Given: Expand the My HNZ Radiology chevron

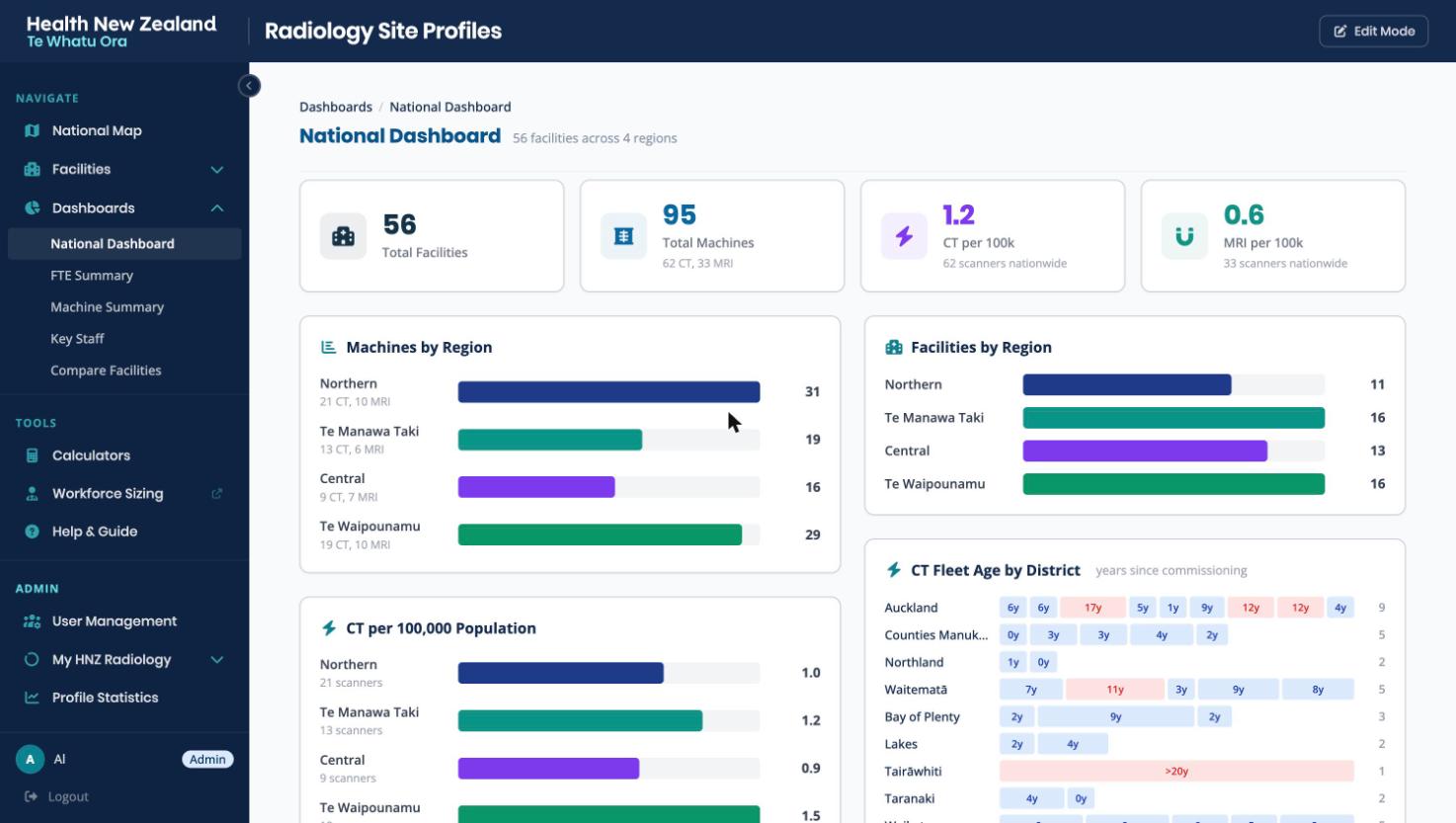Looking at the screenshot, I should (217, 660).
